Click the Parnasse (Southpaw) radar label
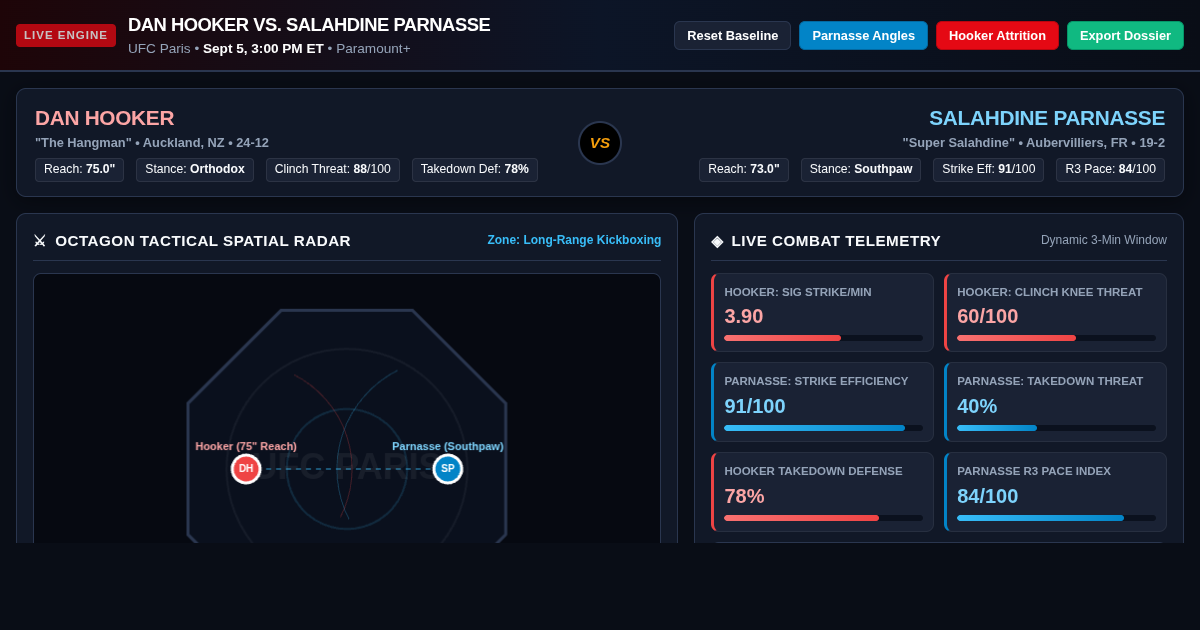The height and width of the screenshot is (630, 1200). pyautogui.click(x=448, y=446)
